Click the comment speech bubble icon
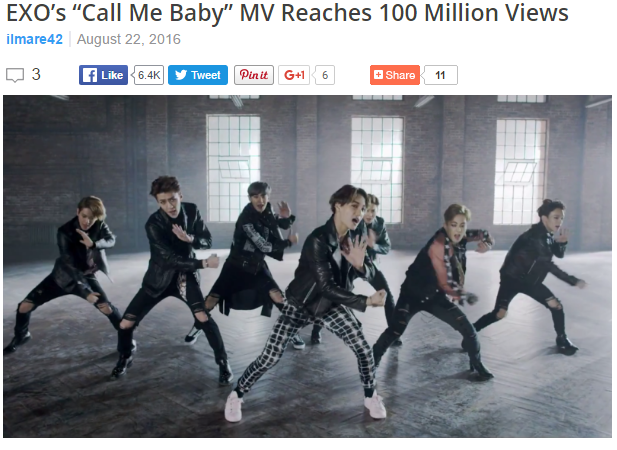The height and width of the screenshot is (450, 617). (15, 75)
